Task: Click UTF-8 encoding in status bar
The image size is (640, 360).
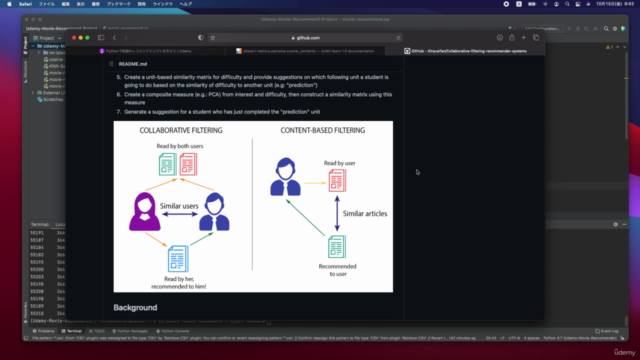Action: pyautogui.click(x=514, y=338)
